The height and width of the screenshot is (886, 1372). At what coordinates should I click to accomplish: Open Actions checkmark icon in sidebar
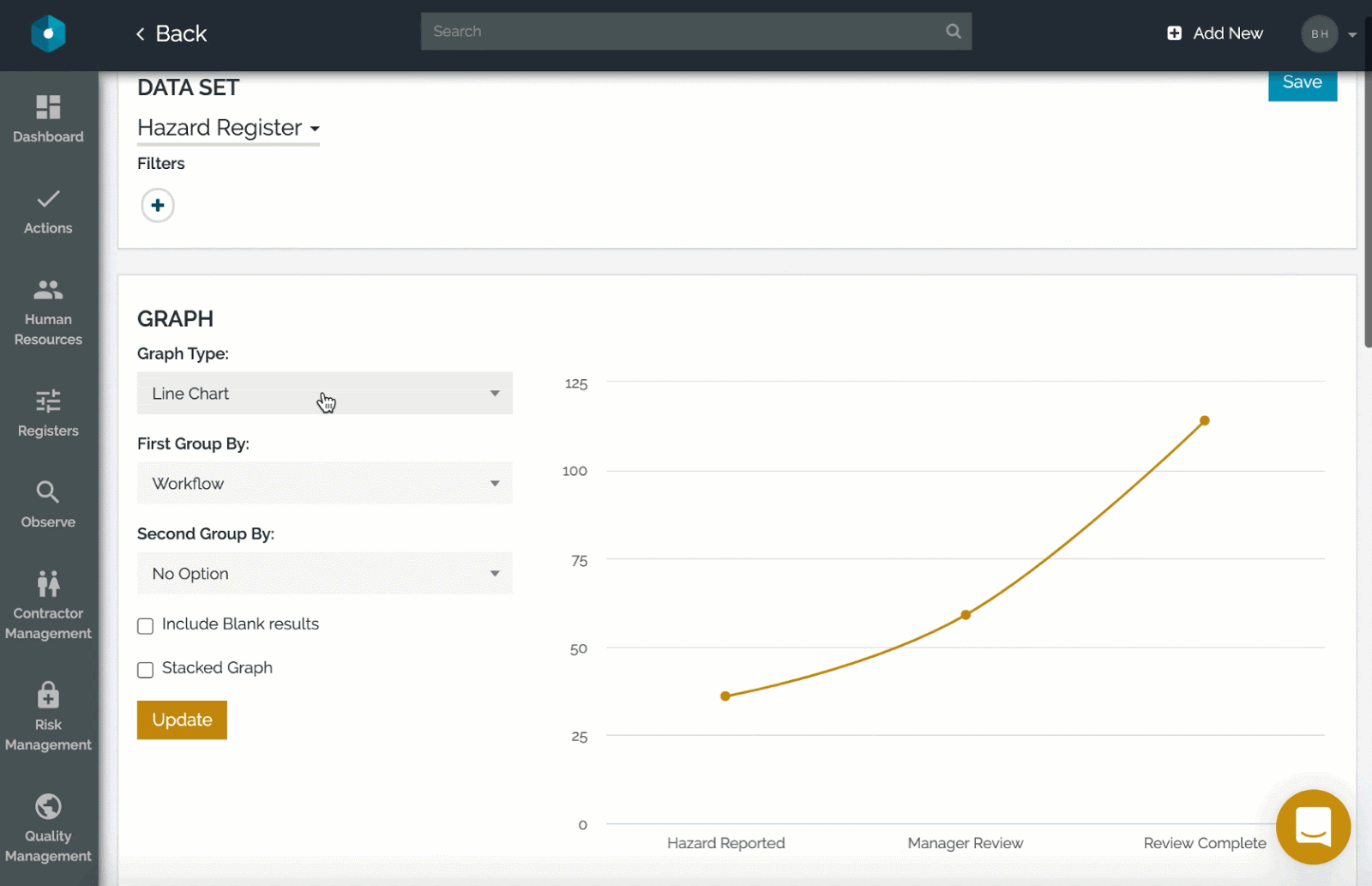click(x=48, y=200)
